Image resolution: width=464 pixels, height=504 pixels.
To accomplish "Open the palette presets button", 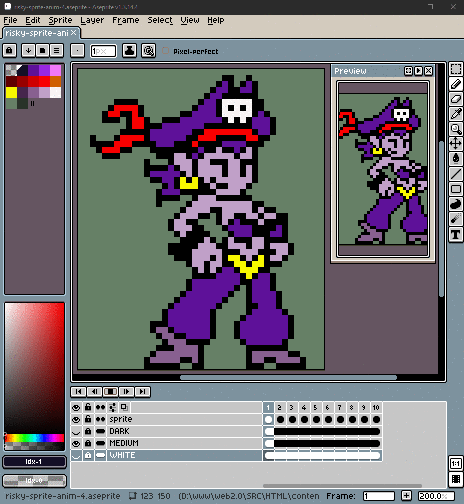I will coord(42,51).
